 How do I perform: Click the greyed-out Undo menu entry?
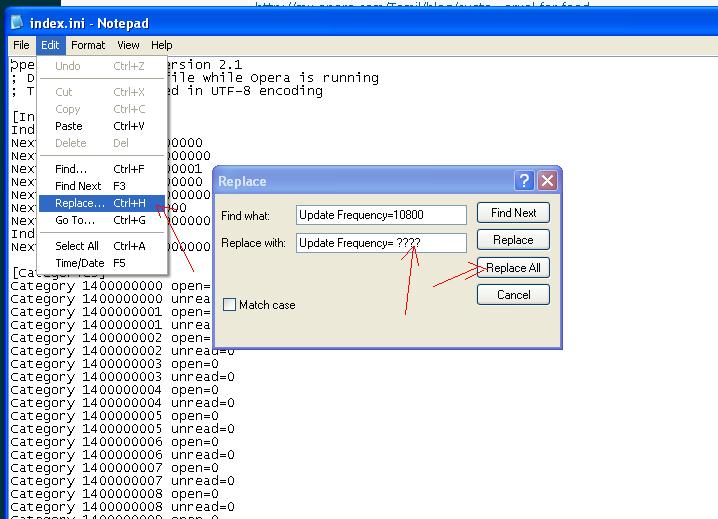[101, 66]
